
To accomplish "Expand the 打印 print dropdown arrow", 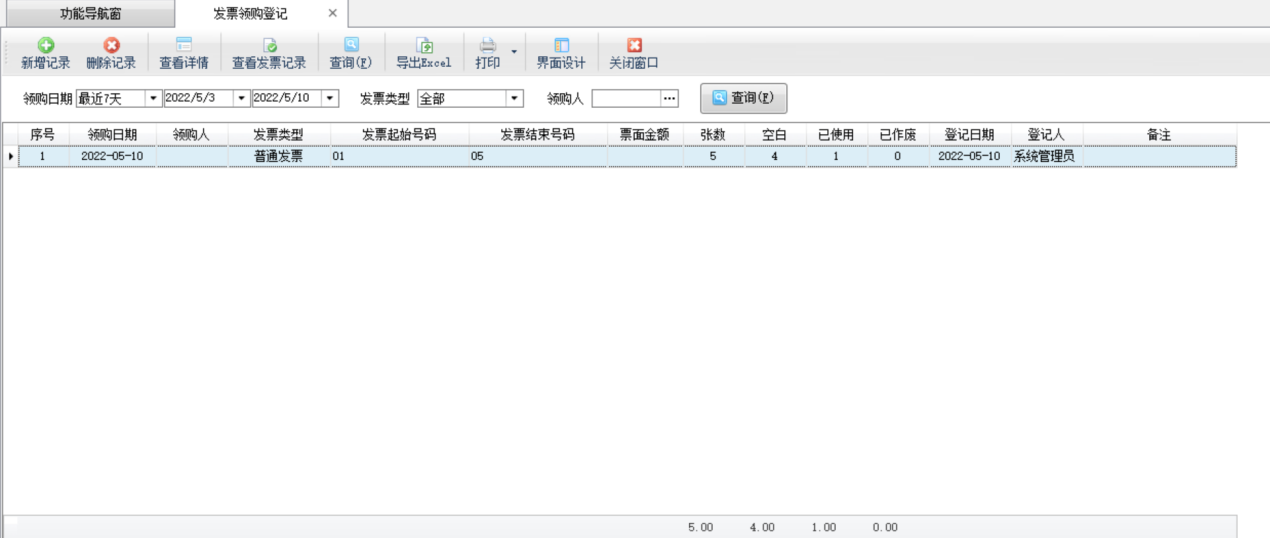I will point(514,52).
